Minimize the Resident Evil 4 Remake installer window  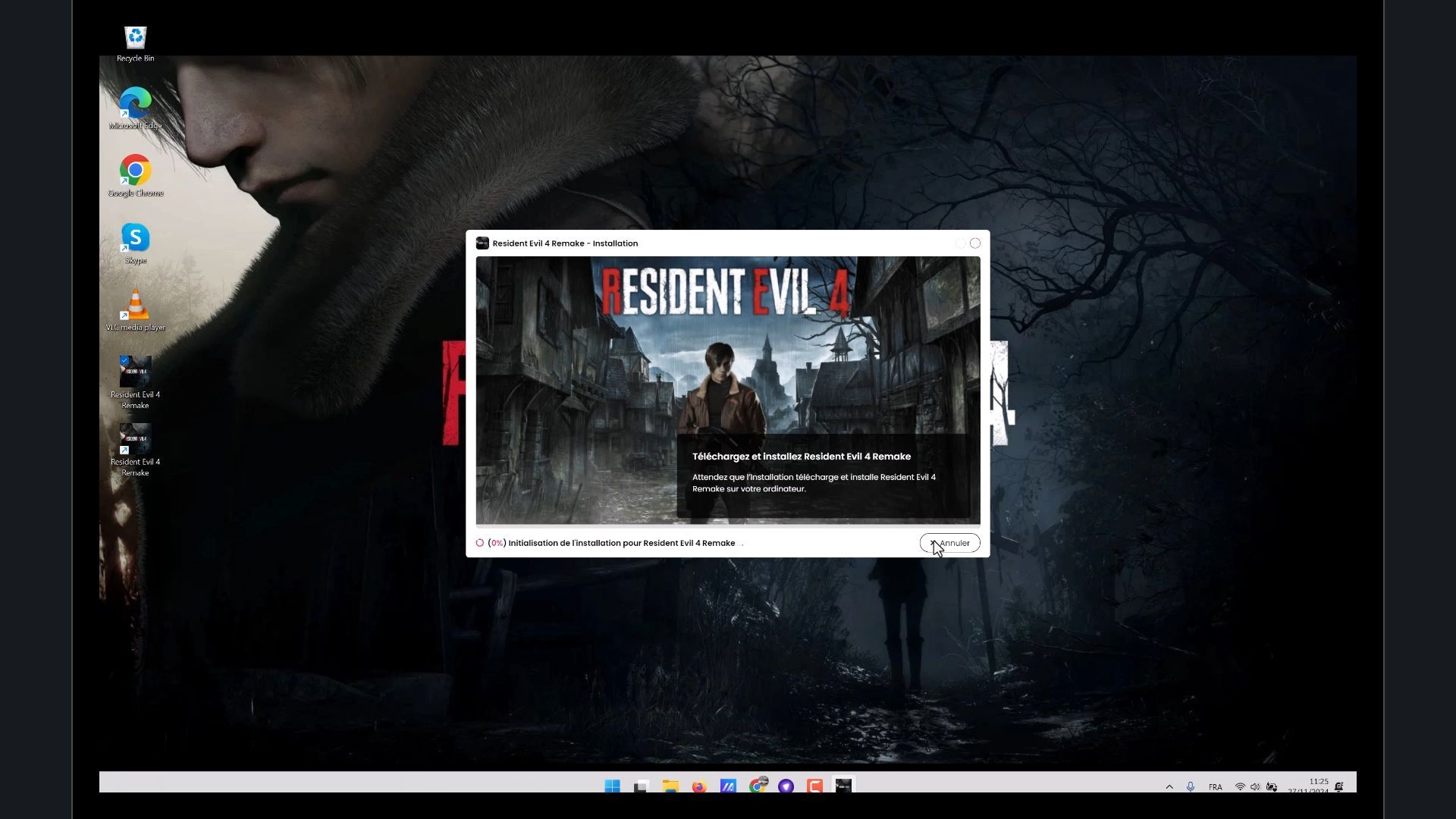(960, 243)
